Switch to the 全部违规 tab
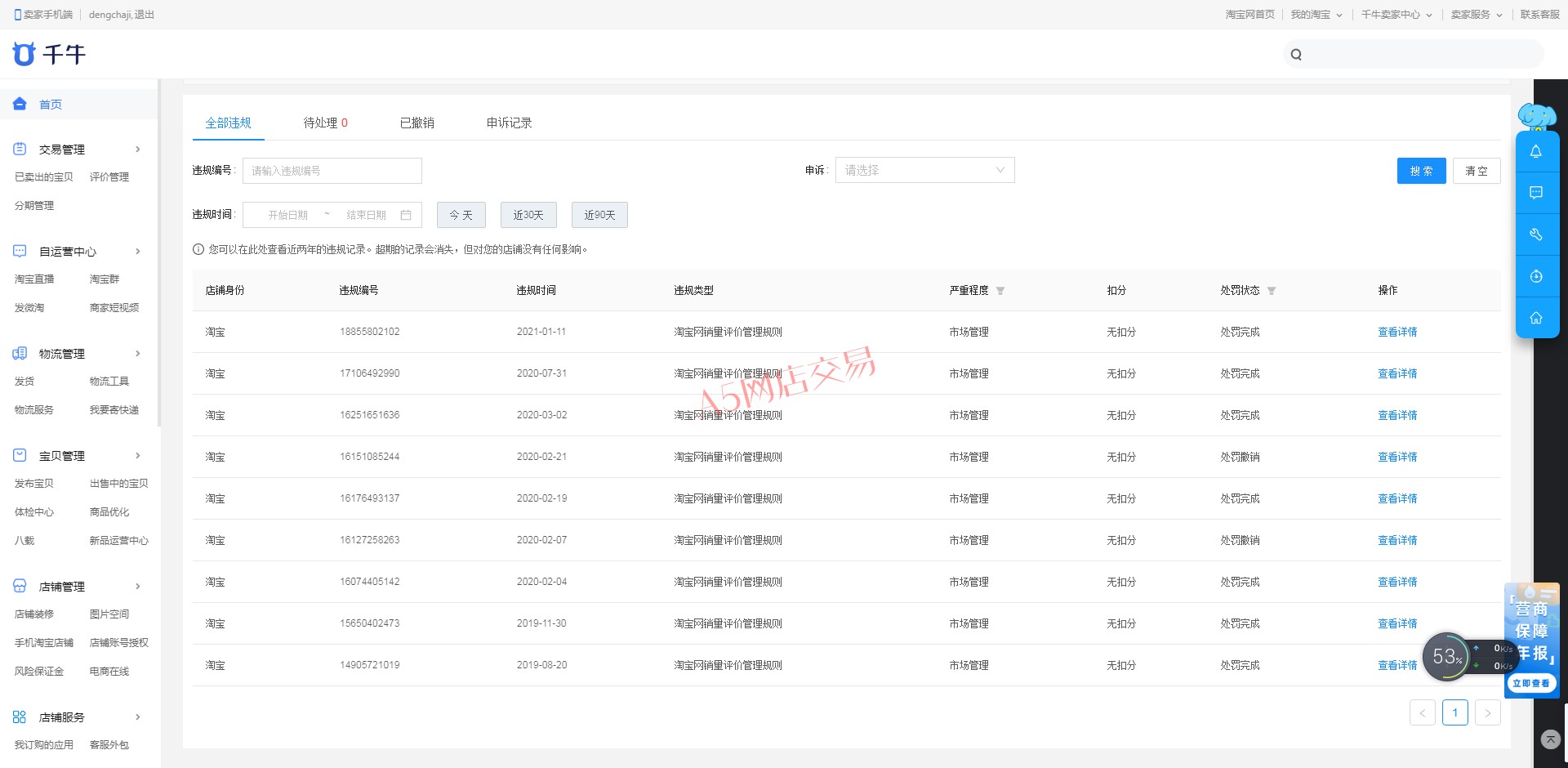 (x=229, y=123)
